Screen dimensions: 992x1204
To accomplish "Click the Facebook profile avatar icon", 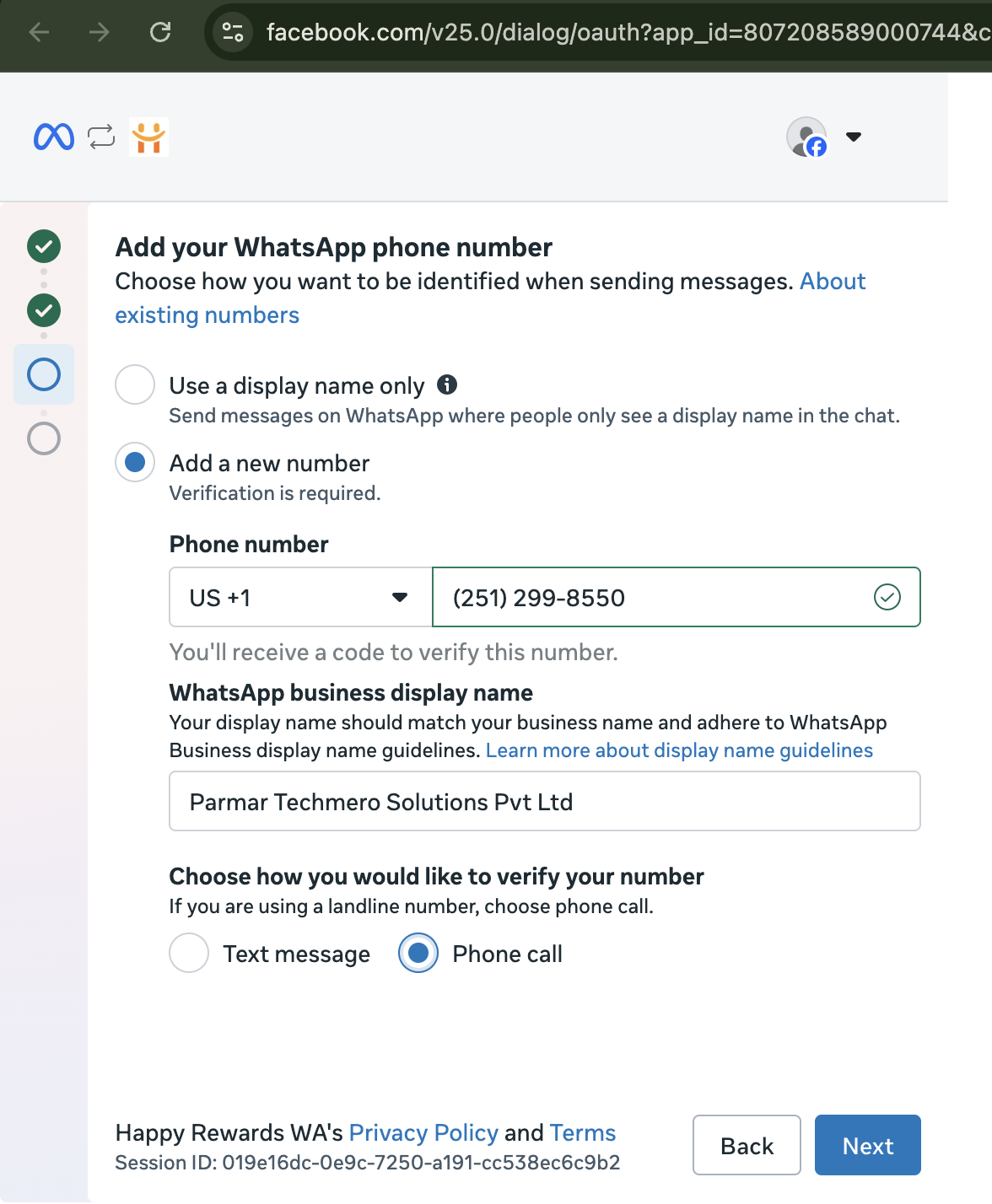I will 807,137.
